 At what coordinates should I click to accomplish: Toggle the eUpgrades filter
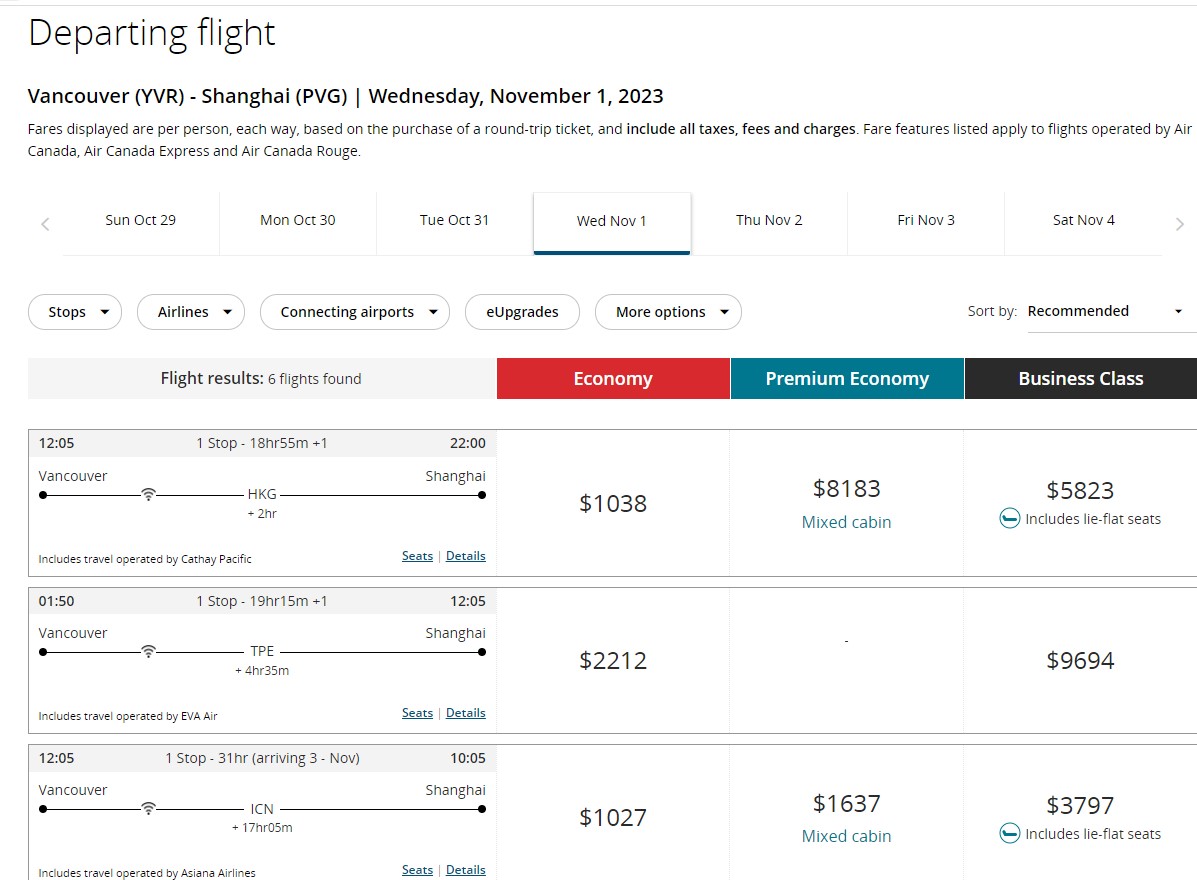(522, 312)
